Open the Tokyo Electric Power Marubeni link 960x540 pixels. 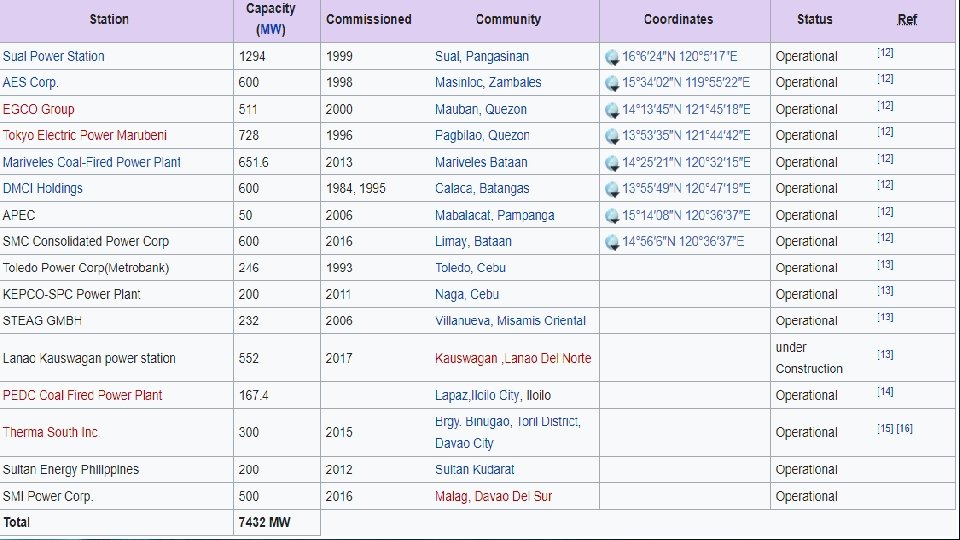pyautogui.click(x=84, y=135)
